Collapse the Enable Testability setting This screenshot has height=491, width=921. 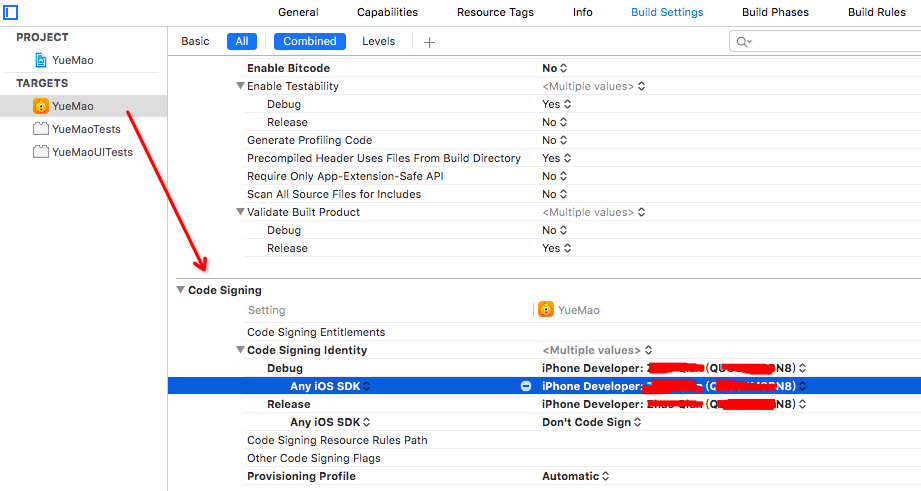point(240,86)
